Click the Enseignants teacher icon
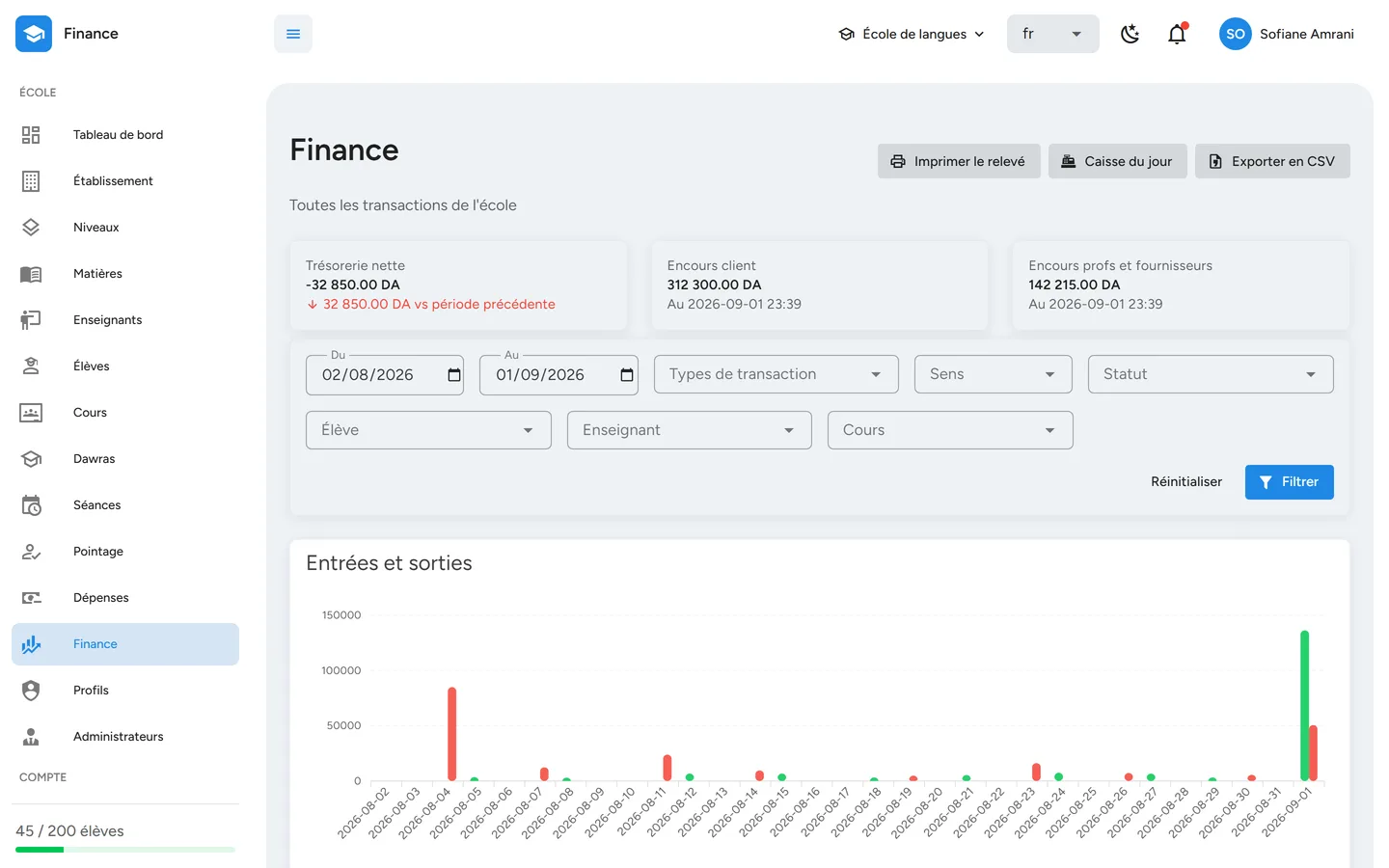 (31, 320)
